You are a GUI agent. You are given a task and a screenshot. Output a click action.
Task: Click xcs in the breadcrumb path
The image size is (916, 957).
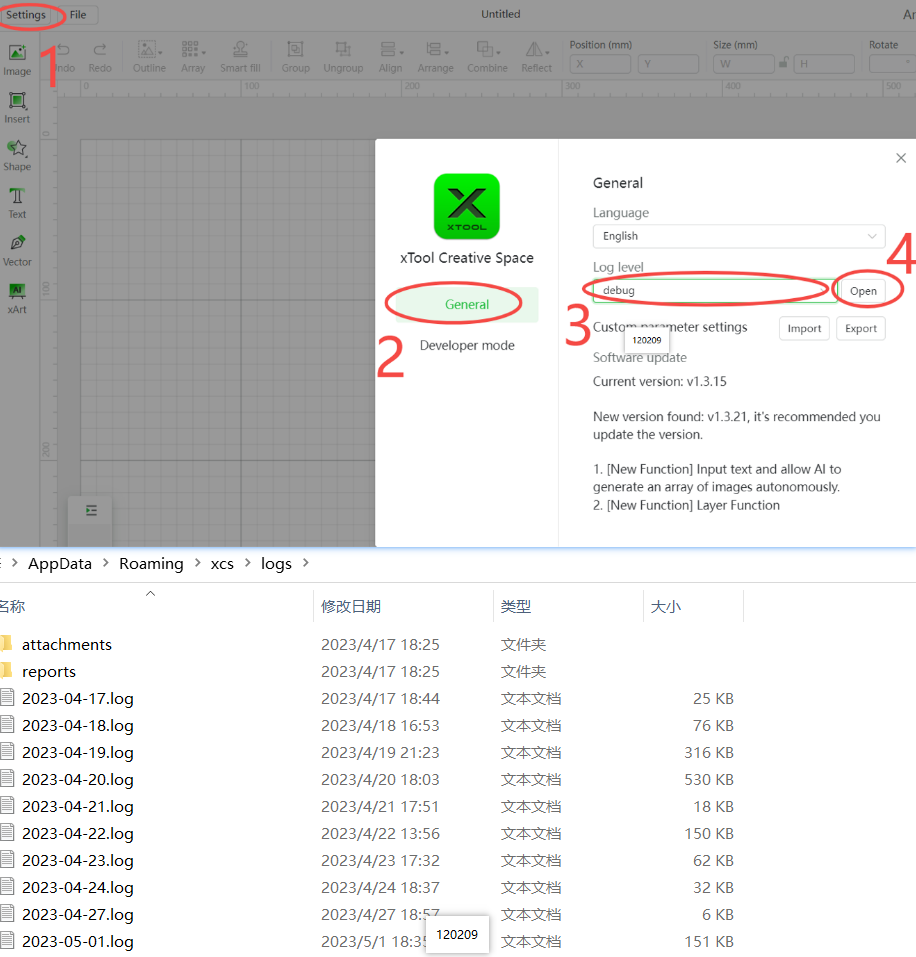click(222, 563)
